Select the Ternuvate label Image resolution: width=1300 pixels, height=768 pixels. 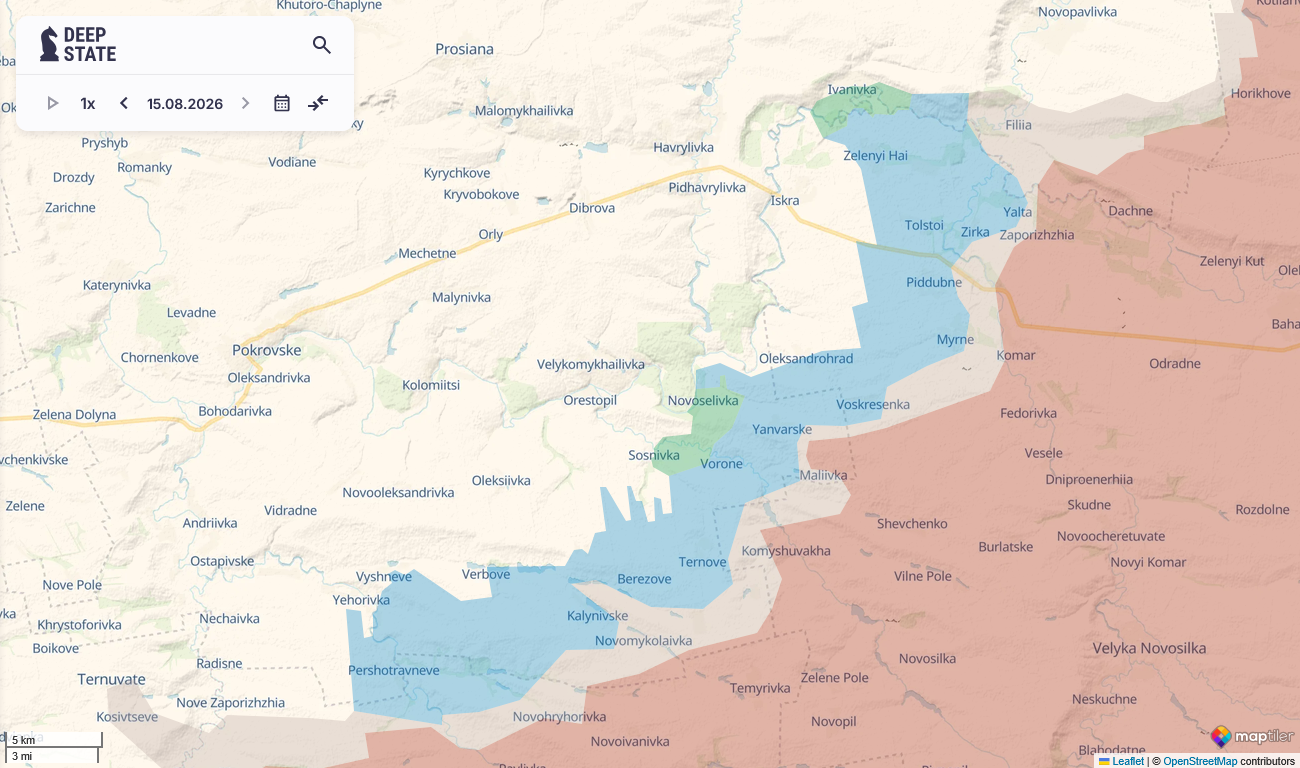112,679
